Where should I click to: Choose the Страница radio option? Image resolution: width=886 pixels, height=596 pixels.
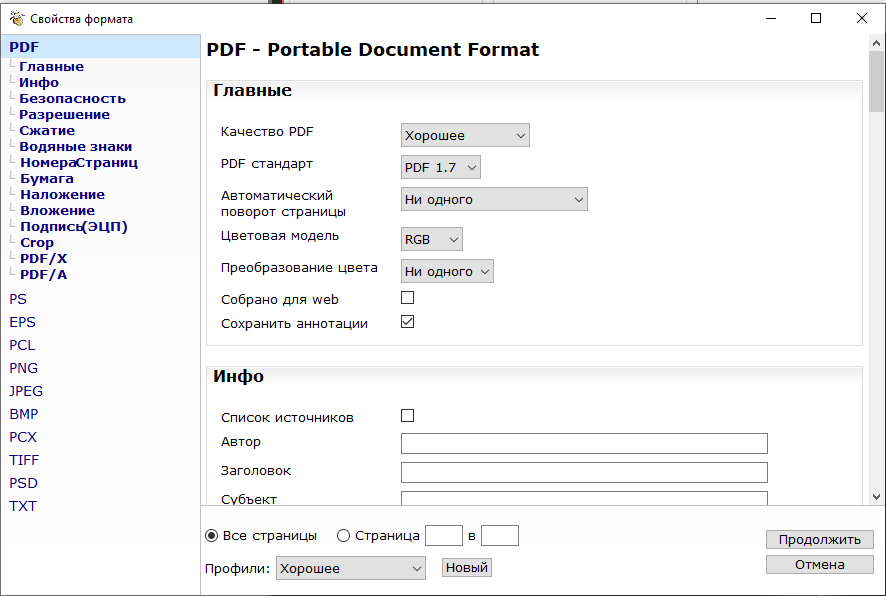344,536
